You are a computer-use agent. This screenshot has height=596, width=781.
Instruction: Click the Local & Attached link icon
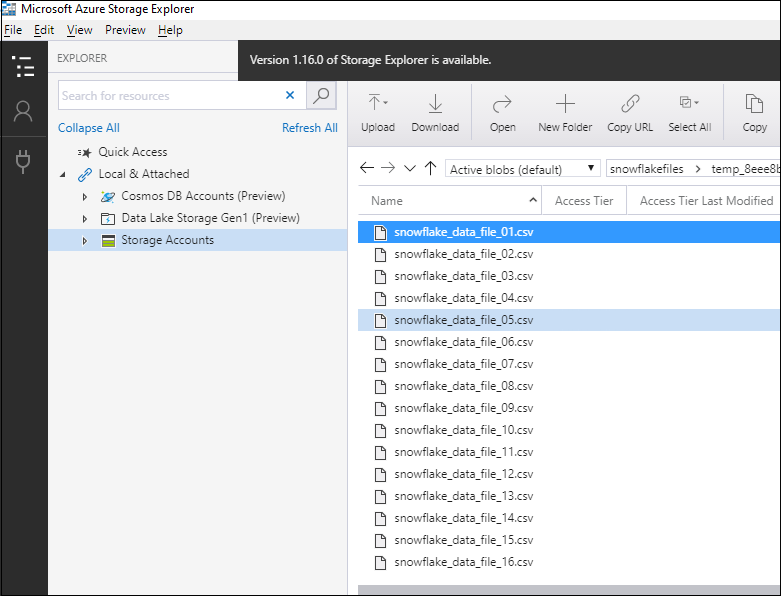pos(85,174)
